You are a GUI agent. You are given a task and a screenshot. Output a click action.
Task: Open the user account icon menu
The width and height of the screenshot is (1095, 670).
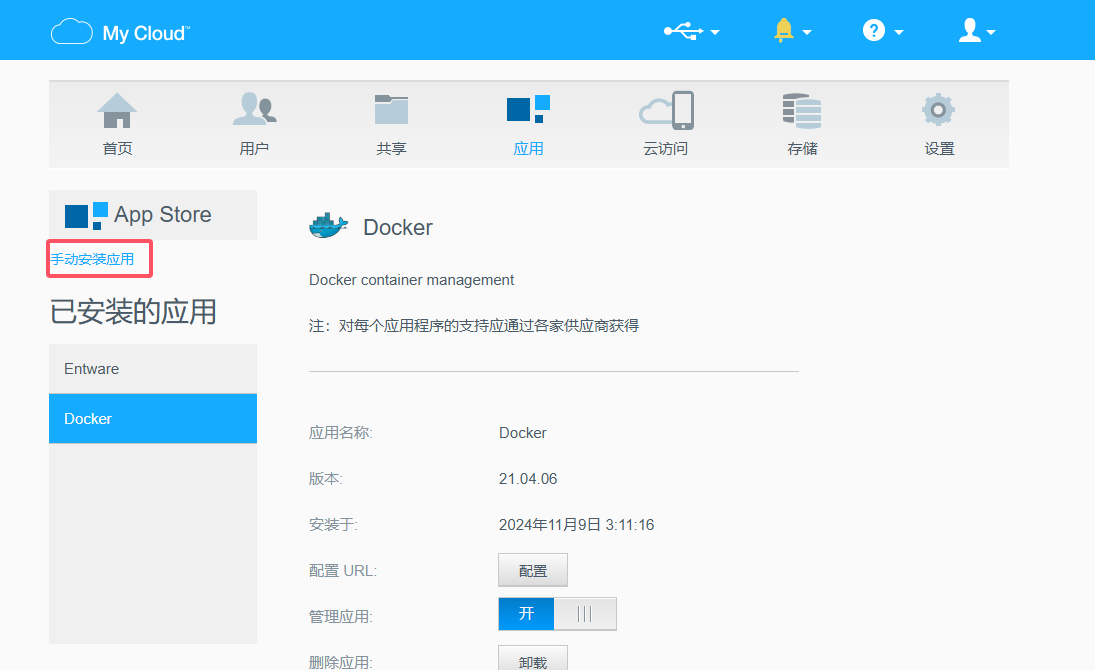(969, 31)
